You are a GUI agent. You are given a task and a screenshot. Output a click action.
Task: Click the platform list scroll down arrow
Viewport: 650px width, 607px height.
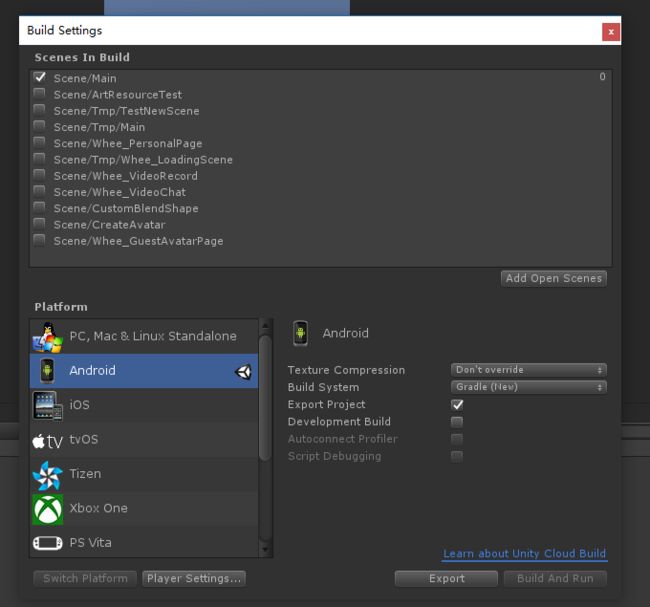pos(265,550)
